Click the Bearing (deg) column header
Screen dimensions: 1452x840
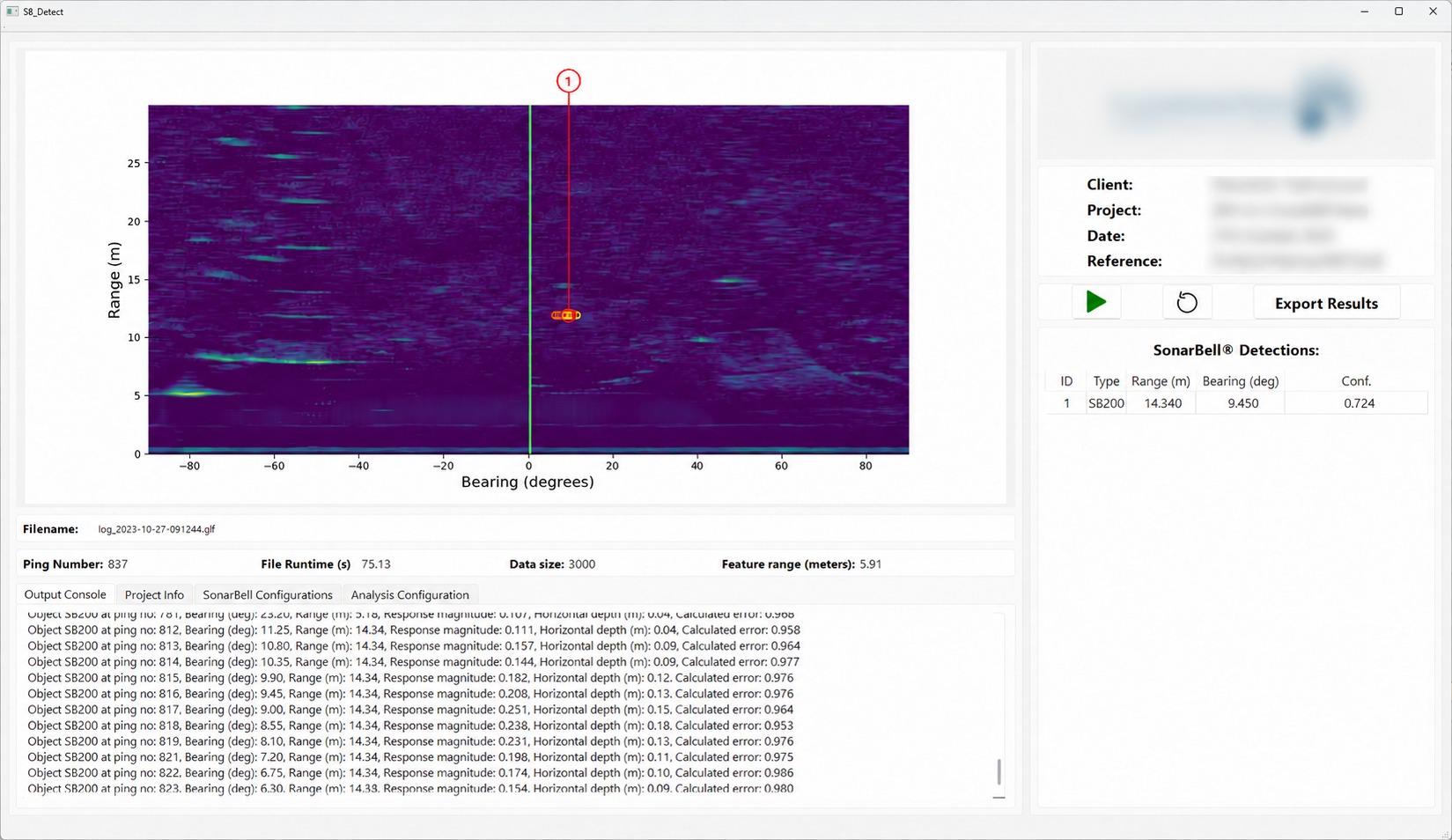pyautogui.click(x=1241, y=381)
